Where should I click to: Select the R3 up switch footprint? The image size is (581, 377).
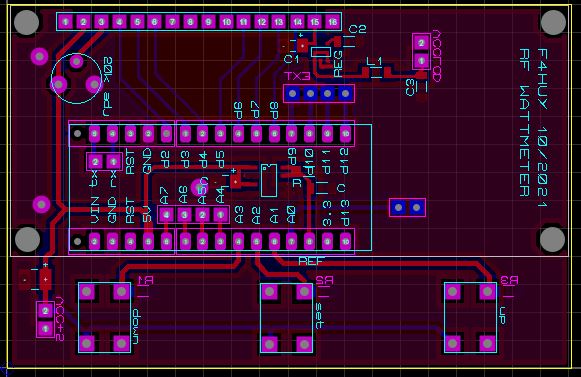[x=470, y=318]
